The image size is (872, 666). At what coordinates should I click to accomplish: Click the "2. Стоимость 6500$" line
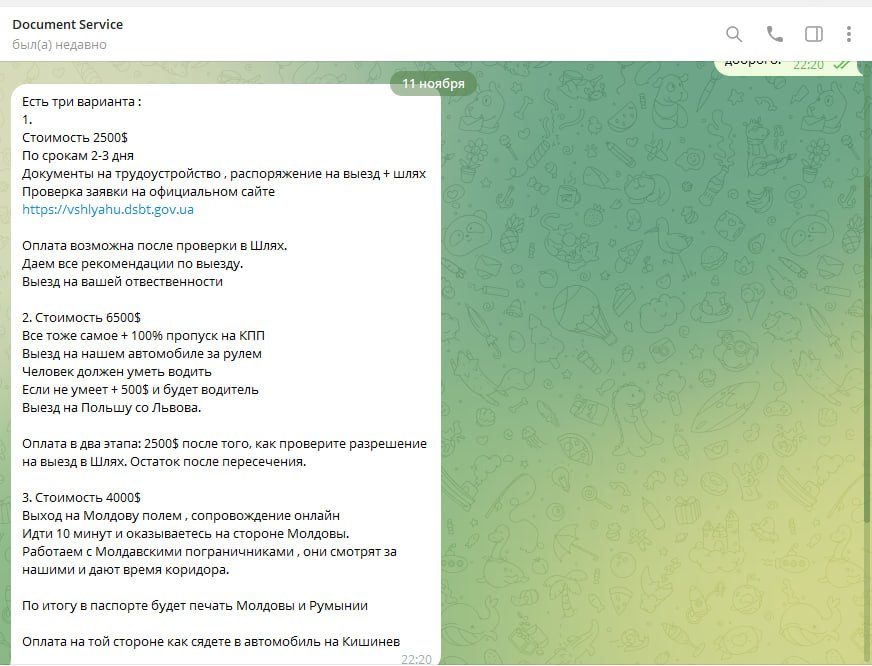tap(81, 318)
